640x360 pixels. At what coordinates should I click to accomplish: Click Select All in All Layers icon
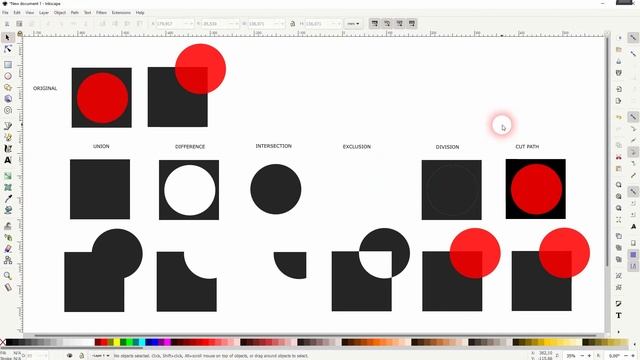point(19,24)
